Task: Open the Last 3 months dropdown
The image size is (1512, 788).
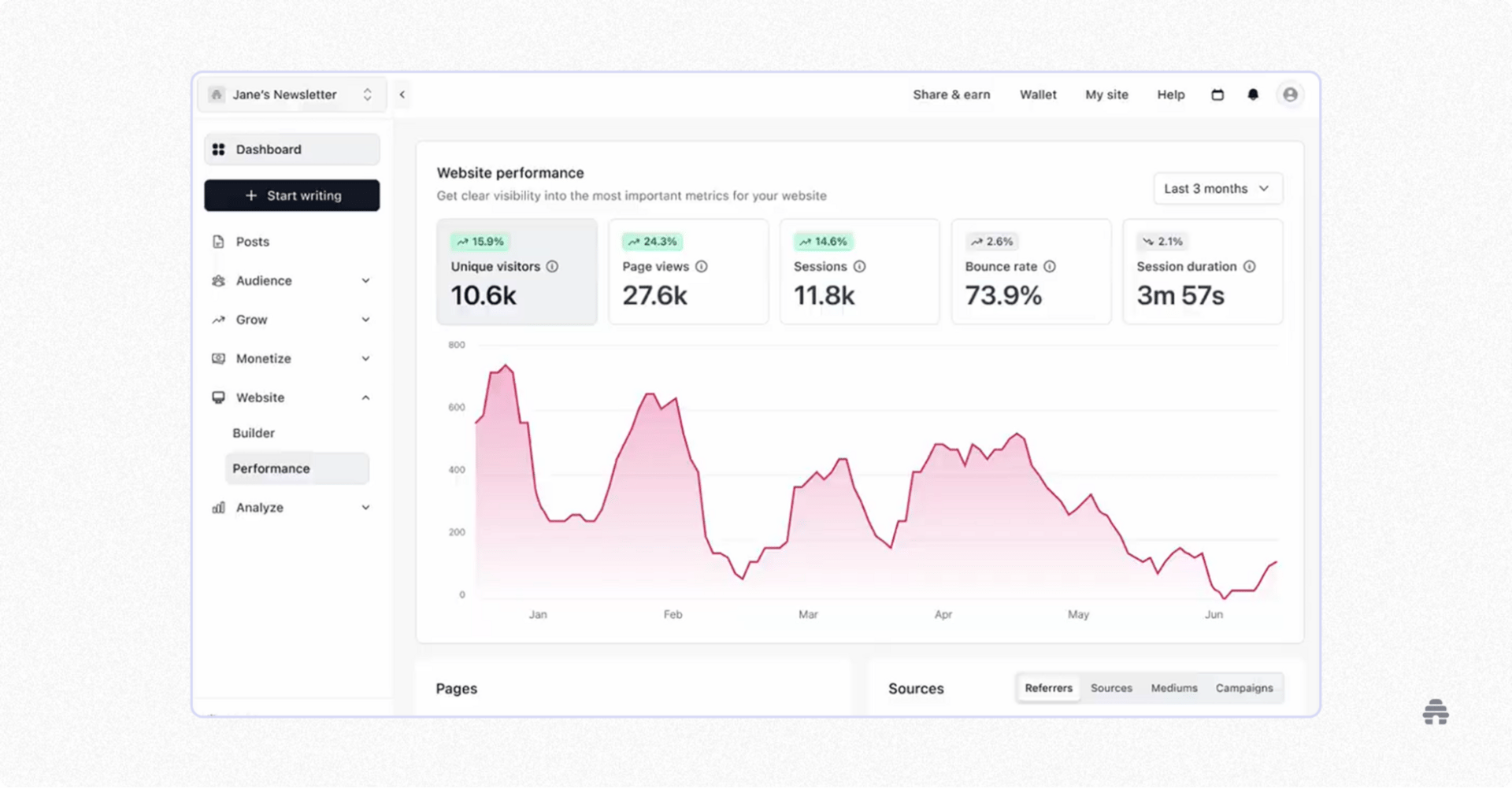Action: pos(1217,189)
